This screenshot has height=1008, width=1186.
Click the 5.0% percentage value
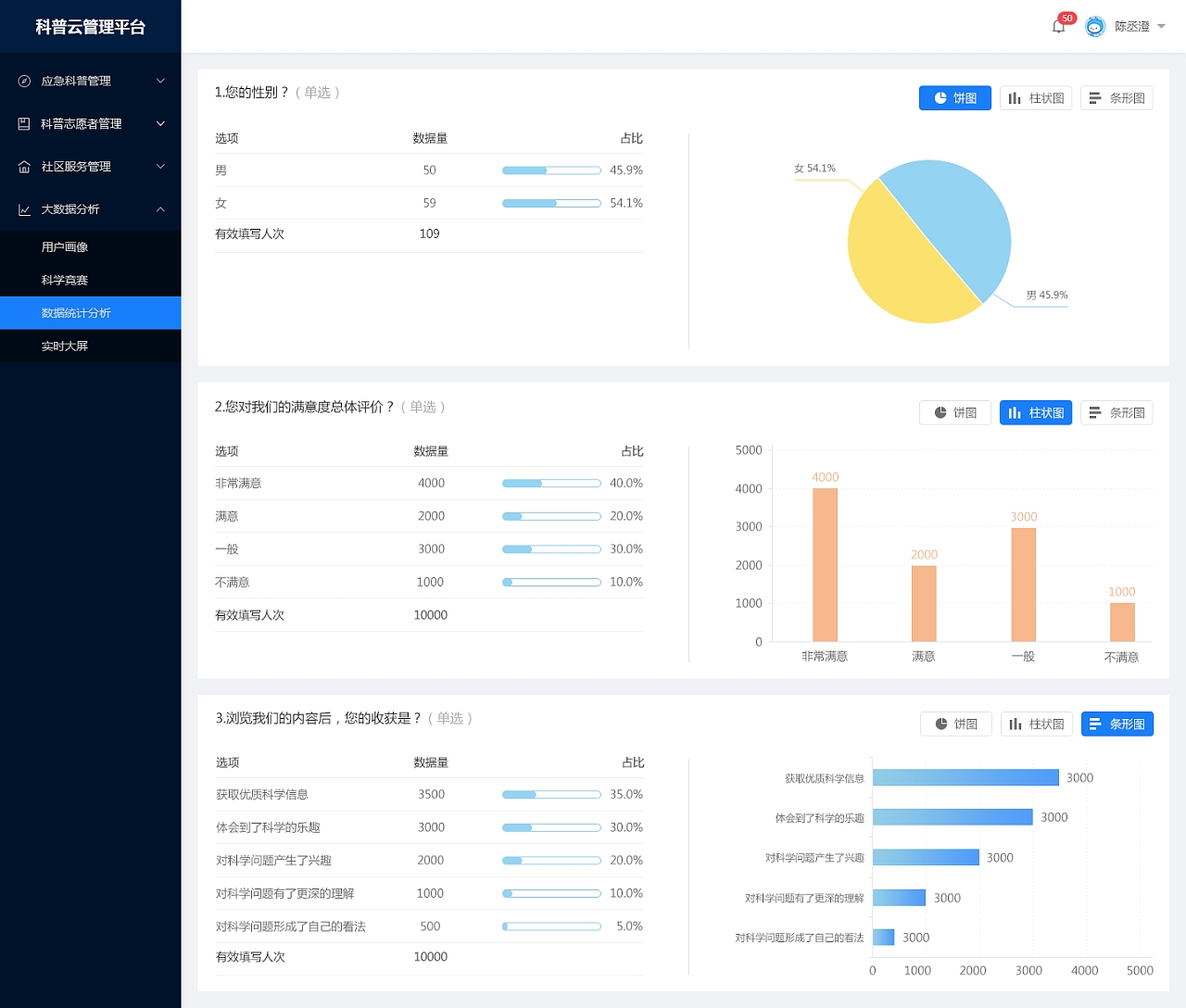pyautogui.click(x=629, y=926)
